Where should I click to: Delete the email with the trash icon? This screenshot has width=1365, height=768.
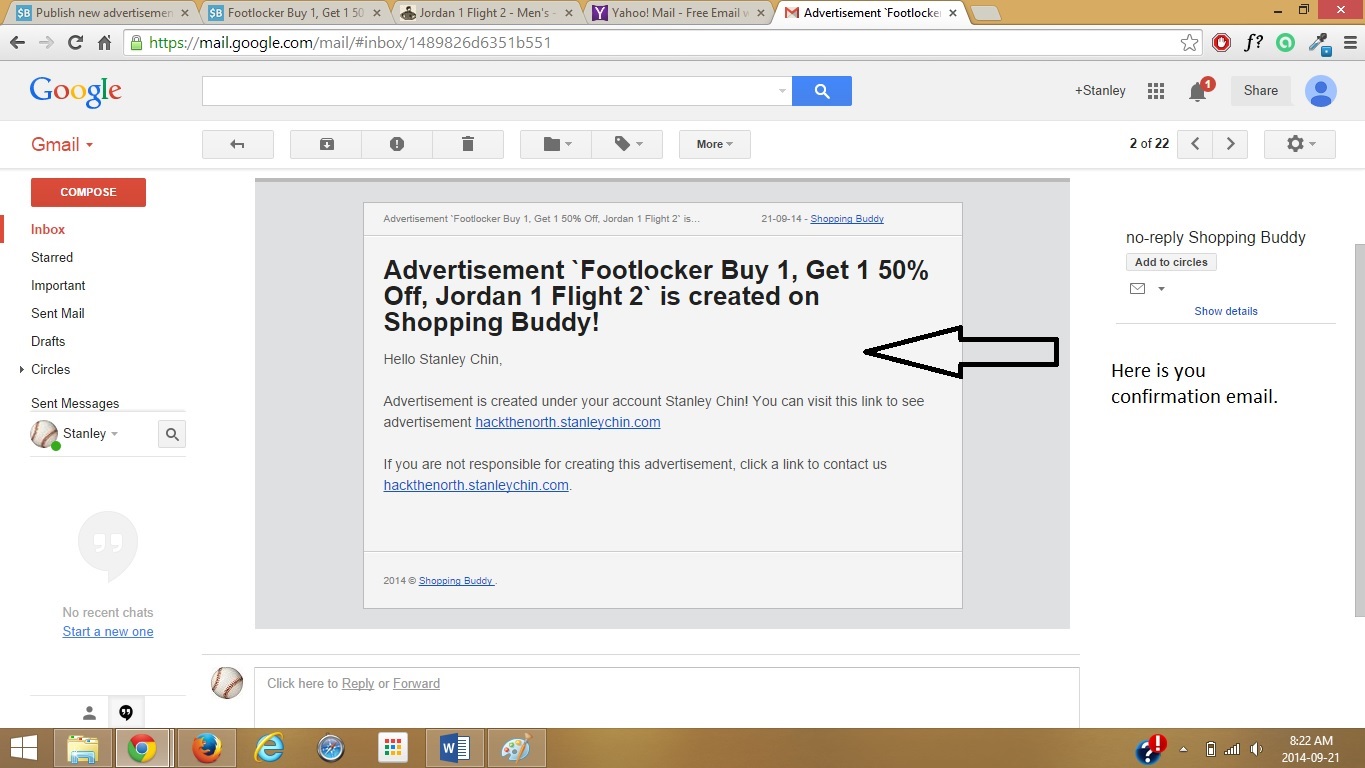pyautogui.click(x=468, y=144)
